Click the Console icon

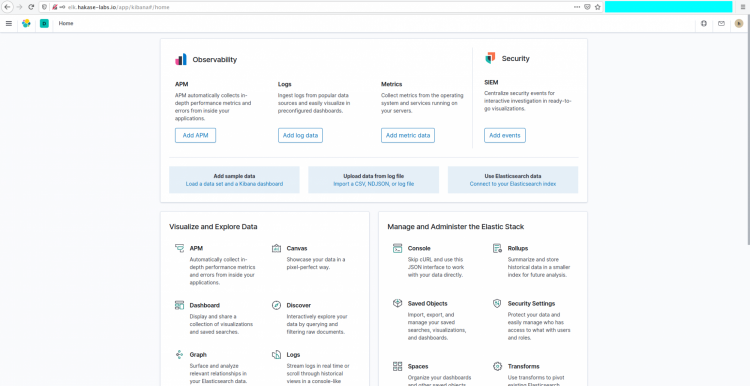pyautogui.click(x=397, y=248)
